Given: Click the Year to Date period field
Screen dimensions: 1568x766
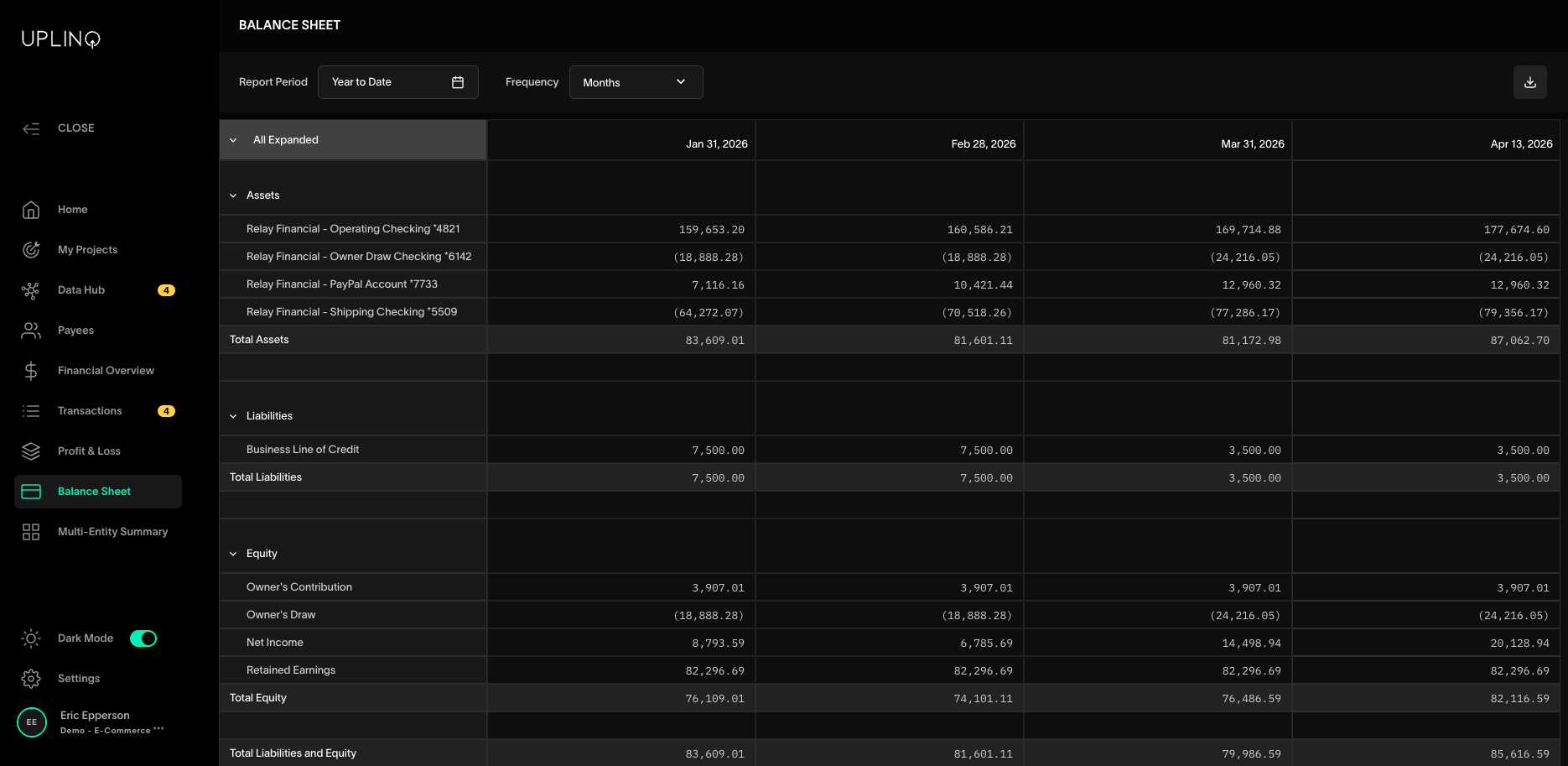Looking at the screenshot, I should (386, 82).
